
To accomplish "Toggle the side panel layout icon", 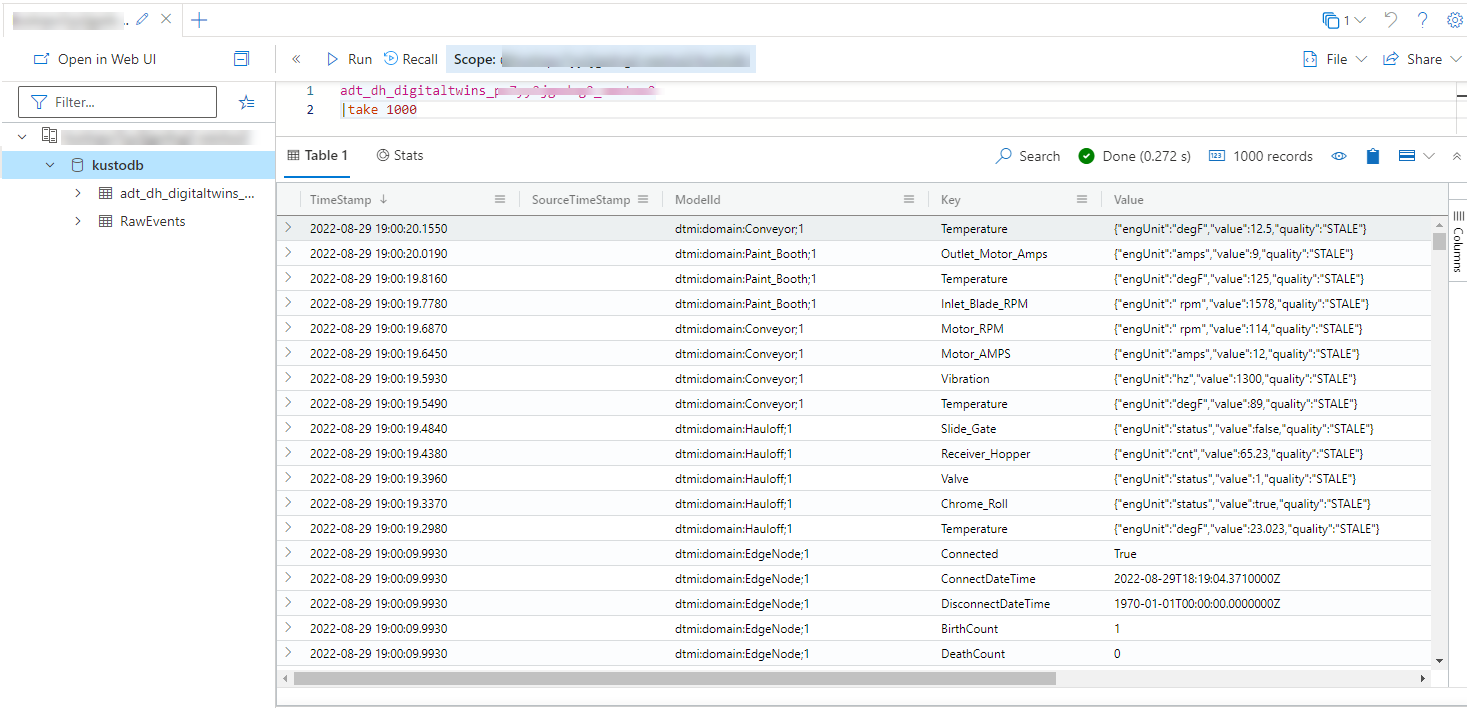I will (241, 60).
